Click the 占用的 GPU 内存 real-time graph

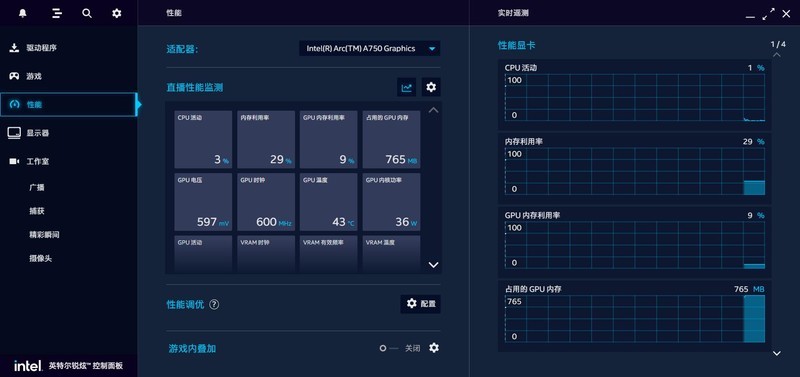(635, 319)
